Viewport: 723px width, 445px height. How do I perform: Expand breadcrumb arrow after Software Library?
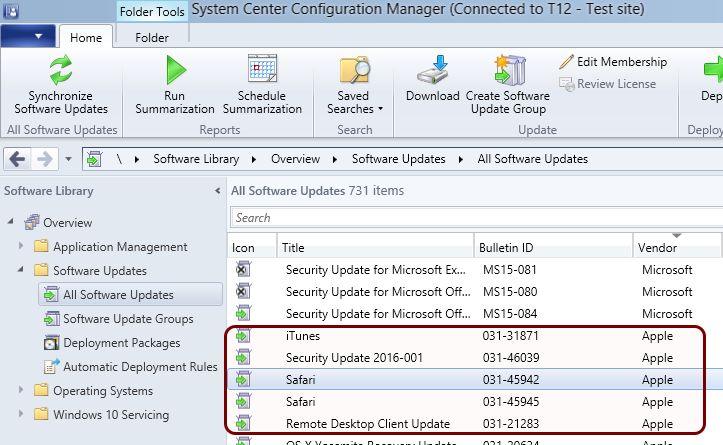click(x=254, y=160)
